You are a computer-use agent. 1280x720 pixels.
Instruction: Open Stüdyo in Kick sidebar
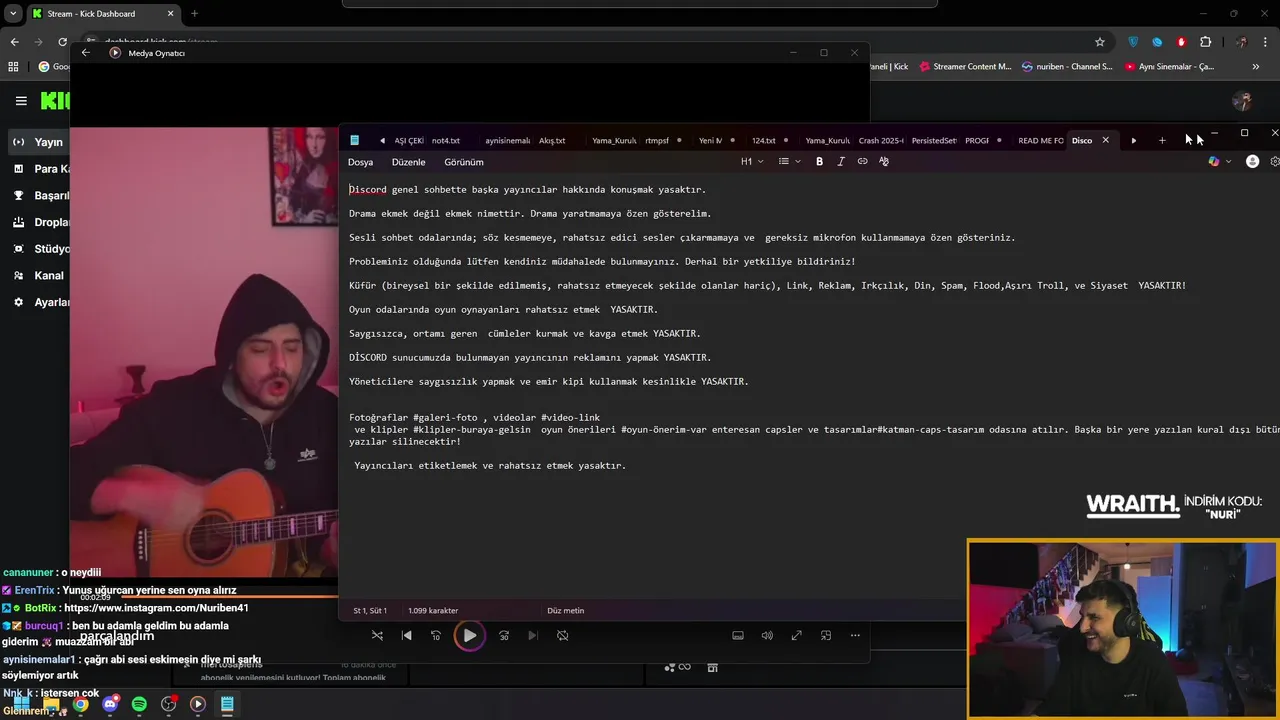coord(40,249)
